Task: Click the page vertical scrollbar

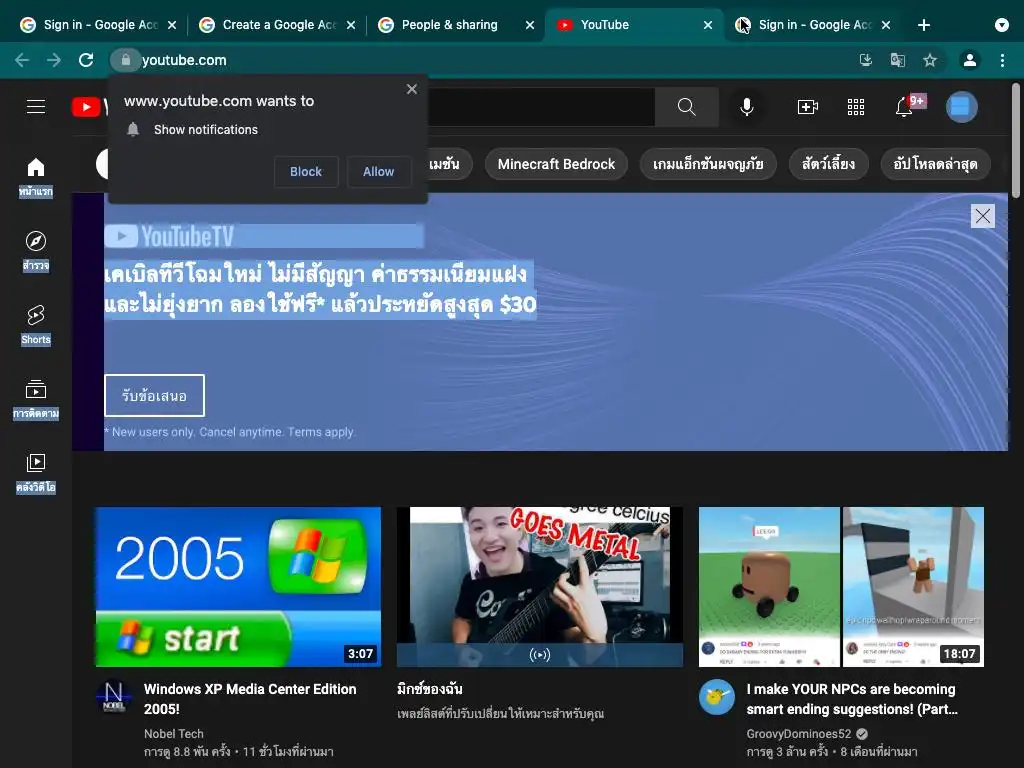Action: coord(1016,140)
